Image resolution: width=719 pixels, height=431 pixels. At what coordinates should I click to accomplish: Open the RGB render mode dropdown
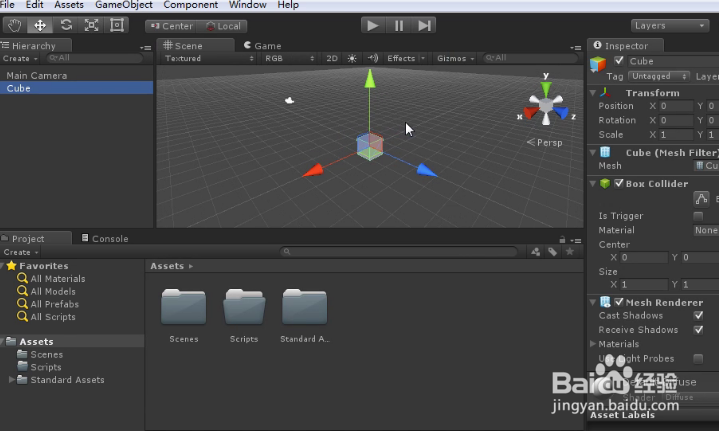(x=289, y=58)
